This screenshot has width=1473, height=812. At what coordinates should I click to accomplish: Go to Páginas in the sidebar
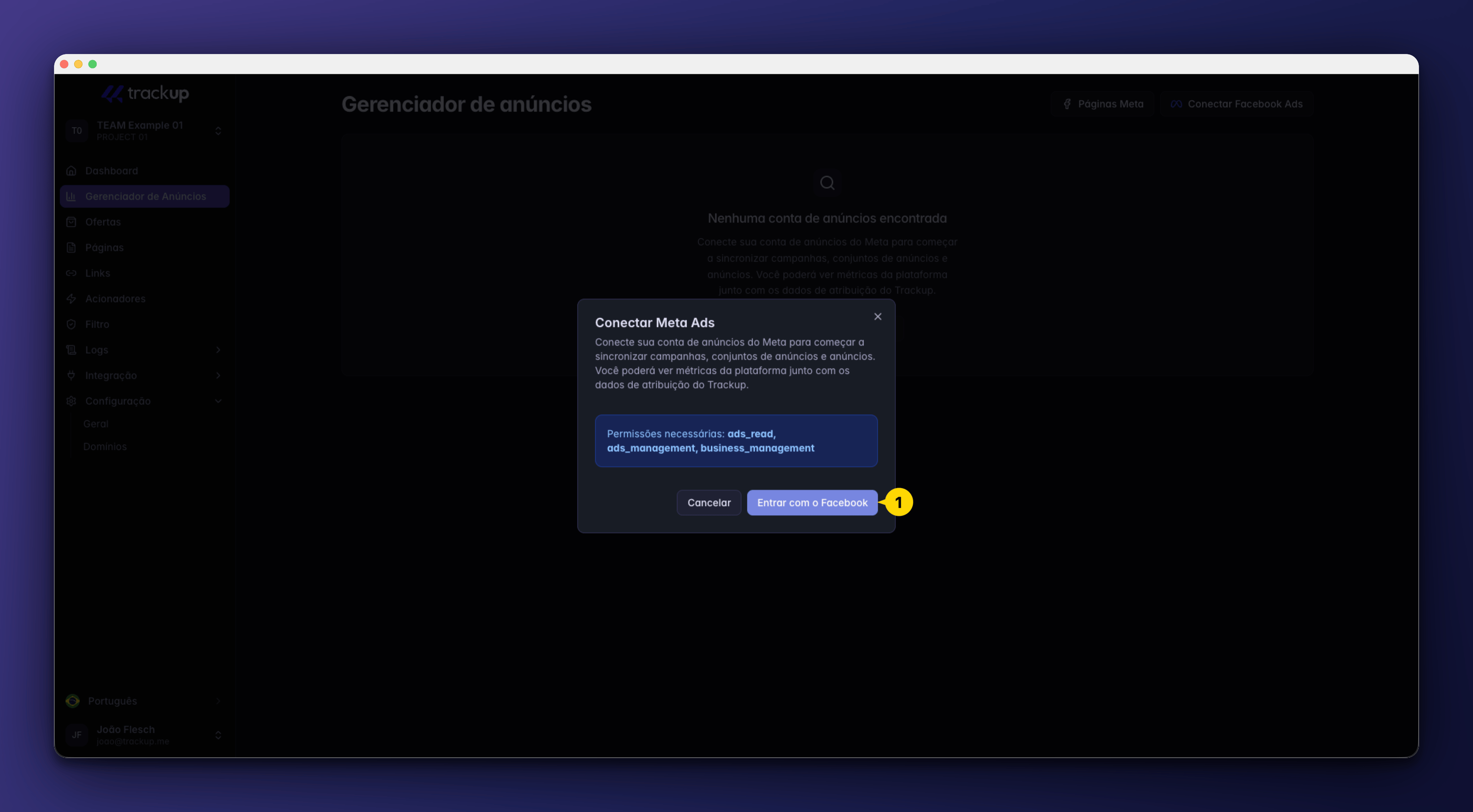pyautogui.click(x=145, y=248)
